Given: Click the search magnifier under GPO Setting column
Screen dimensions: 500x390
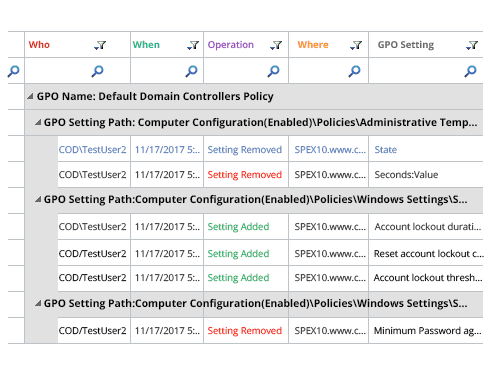Looking at the screenshot, I should [470, 71].
